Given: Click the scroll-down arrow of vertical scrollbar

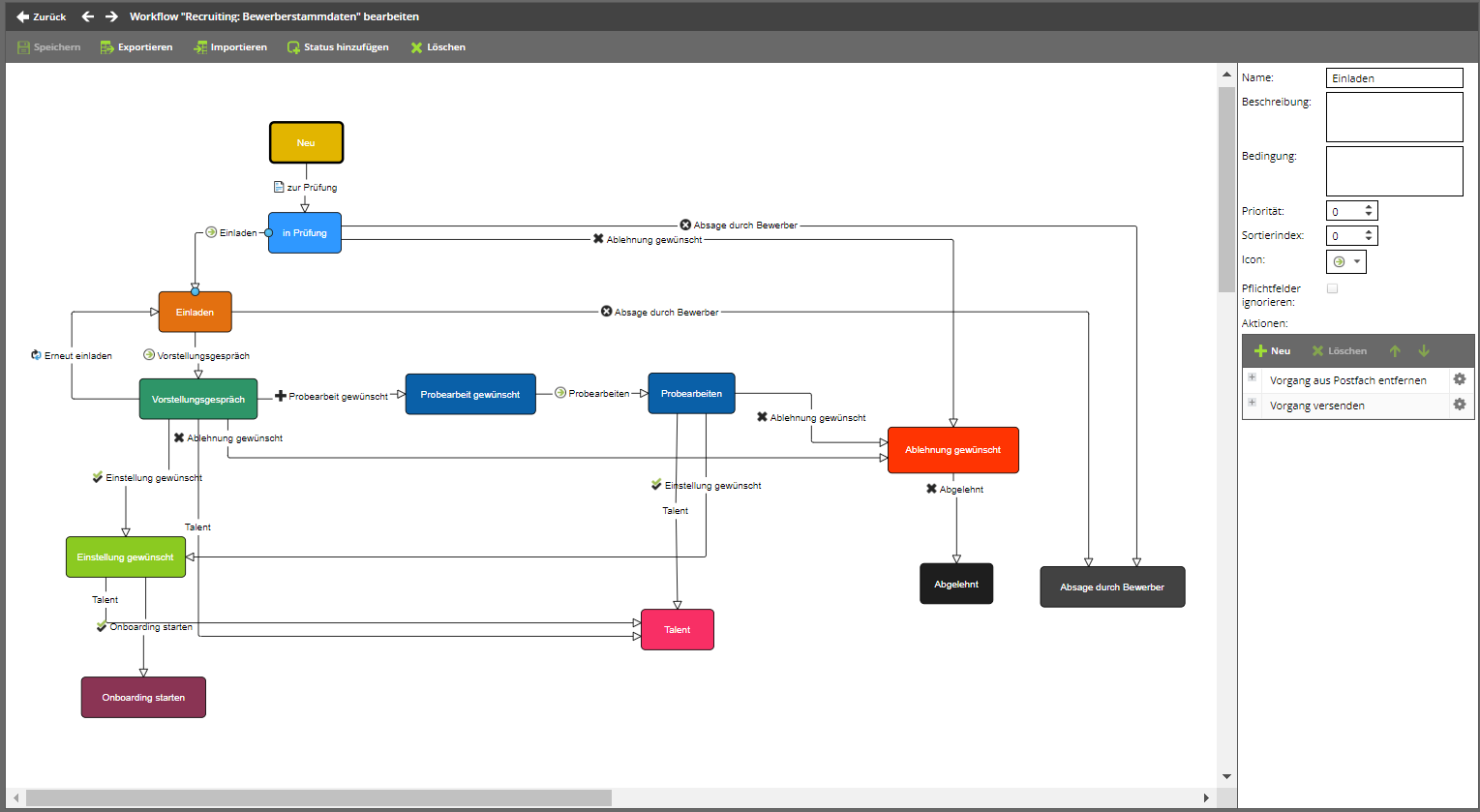Looking at the screenshot, I should (x=1226, y=776).
